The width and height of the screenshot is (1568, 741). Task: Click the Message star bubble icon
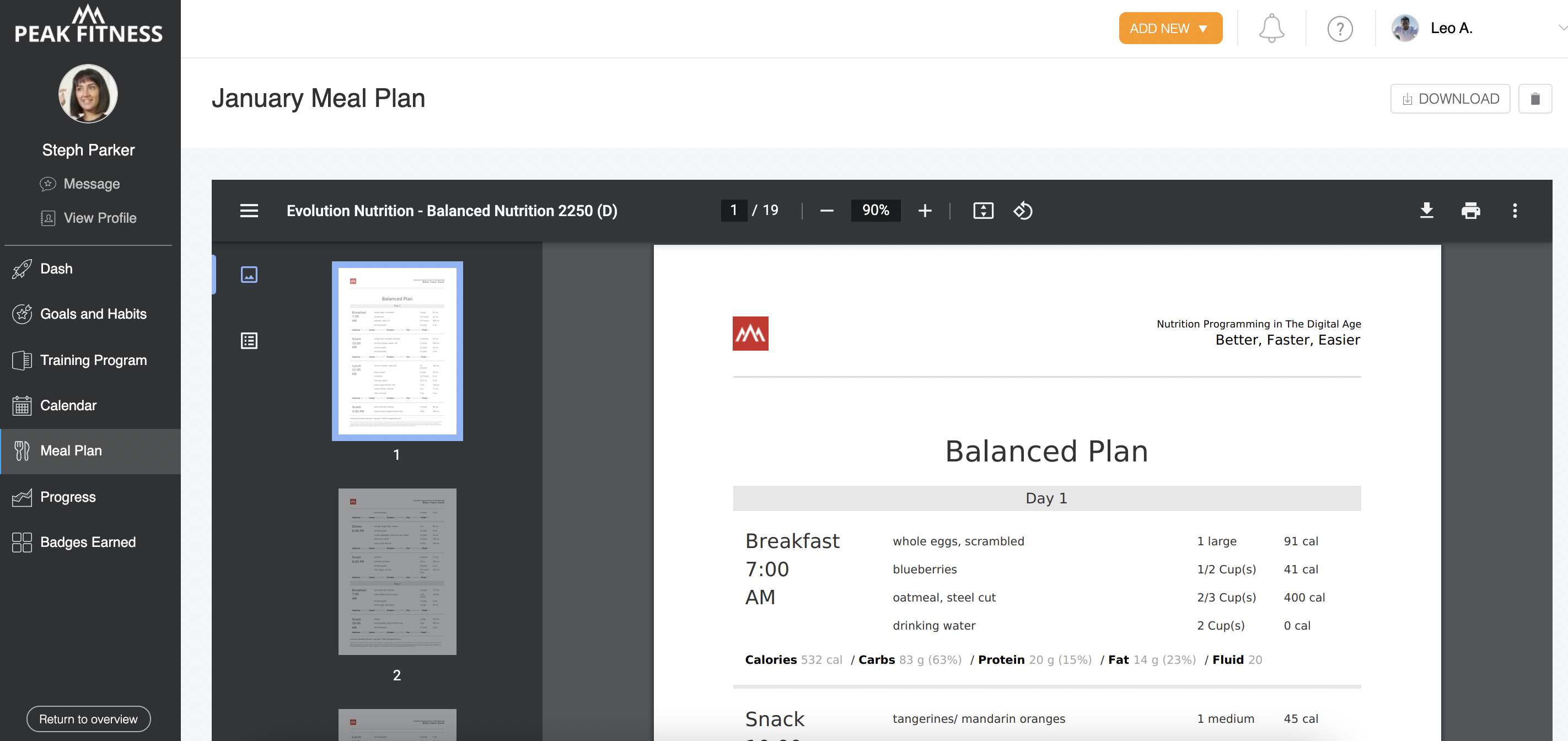(47, 184)
